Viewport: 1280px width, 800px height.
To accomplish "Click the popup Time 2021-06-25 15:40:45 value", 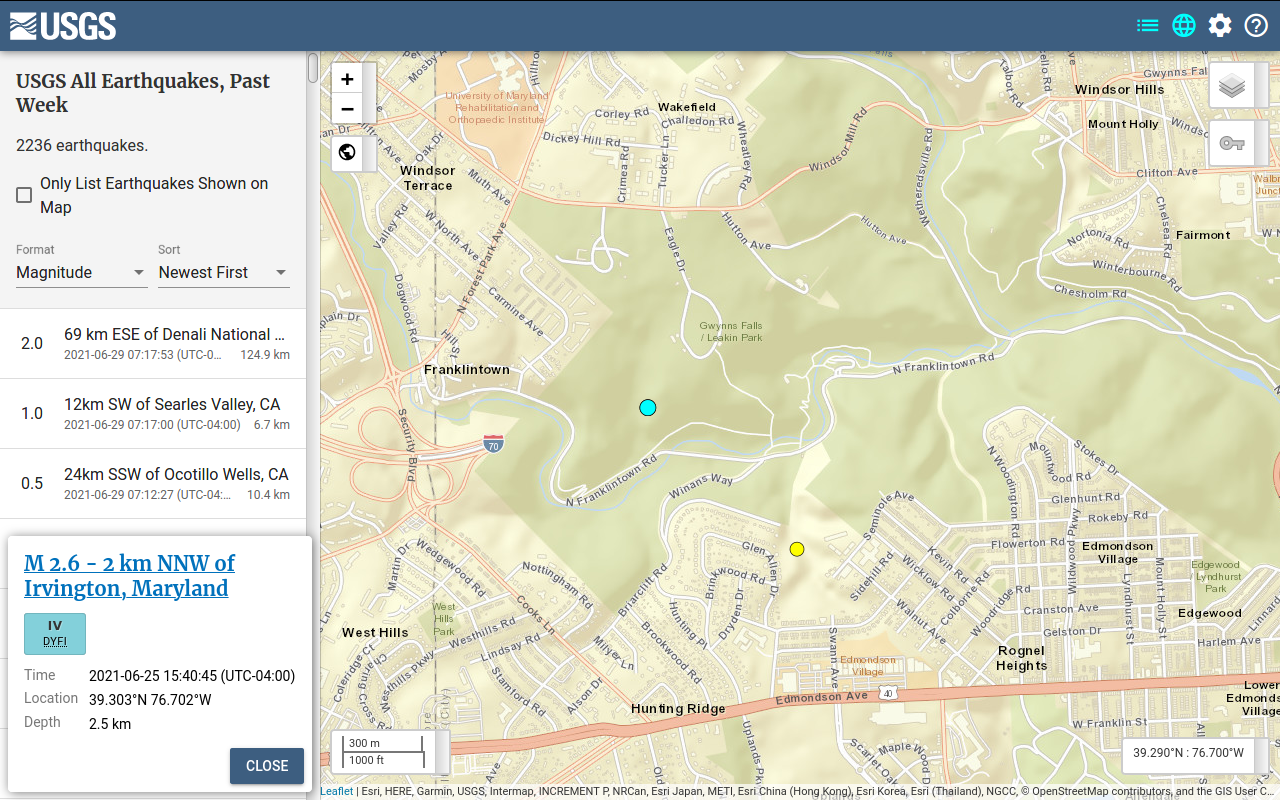I will coord(192,676).
